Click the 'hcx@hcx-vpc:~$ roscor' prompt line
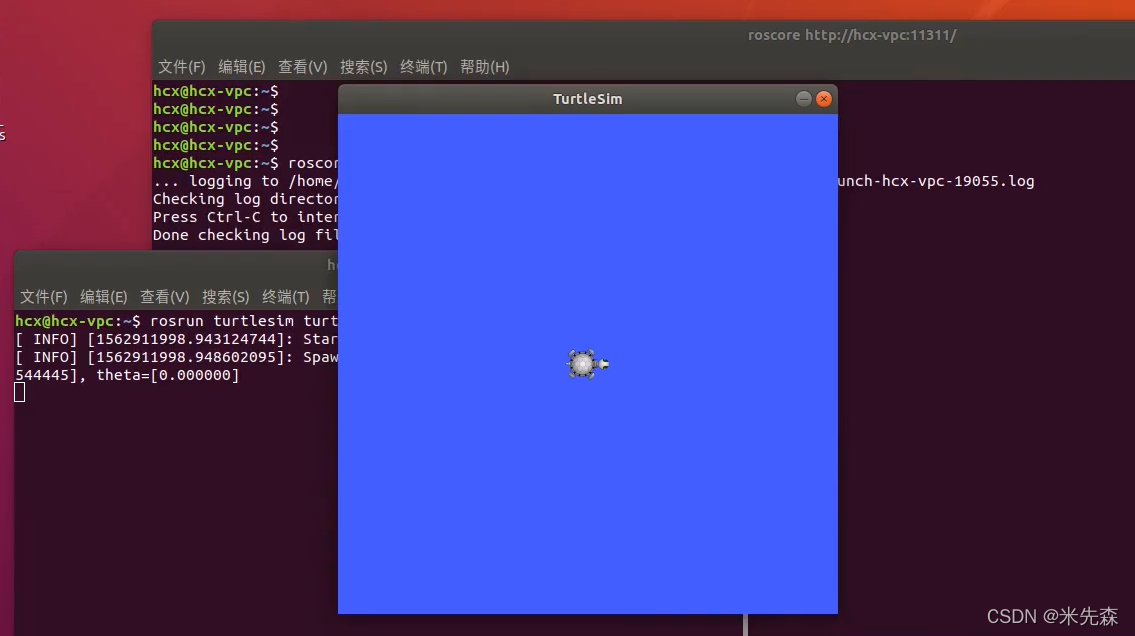This screenshot has height=636, width=1135. 245,163
